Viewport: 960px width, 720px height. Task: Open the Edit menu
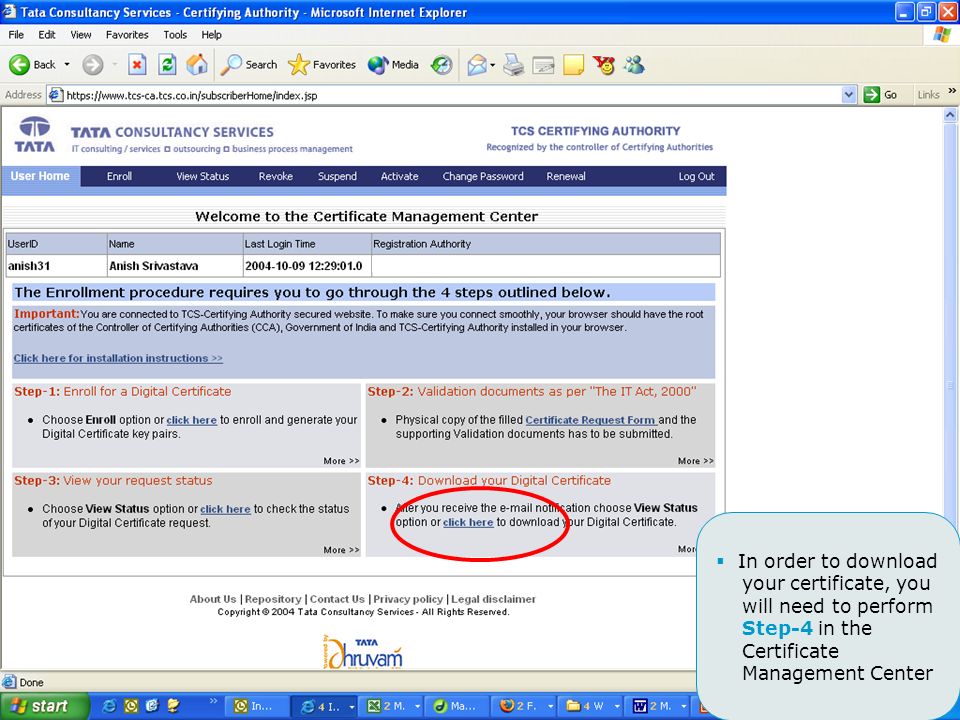tap(47, 35)
